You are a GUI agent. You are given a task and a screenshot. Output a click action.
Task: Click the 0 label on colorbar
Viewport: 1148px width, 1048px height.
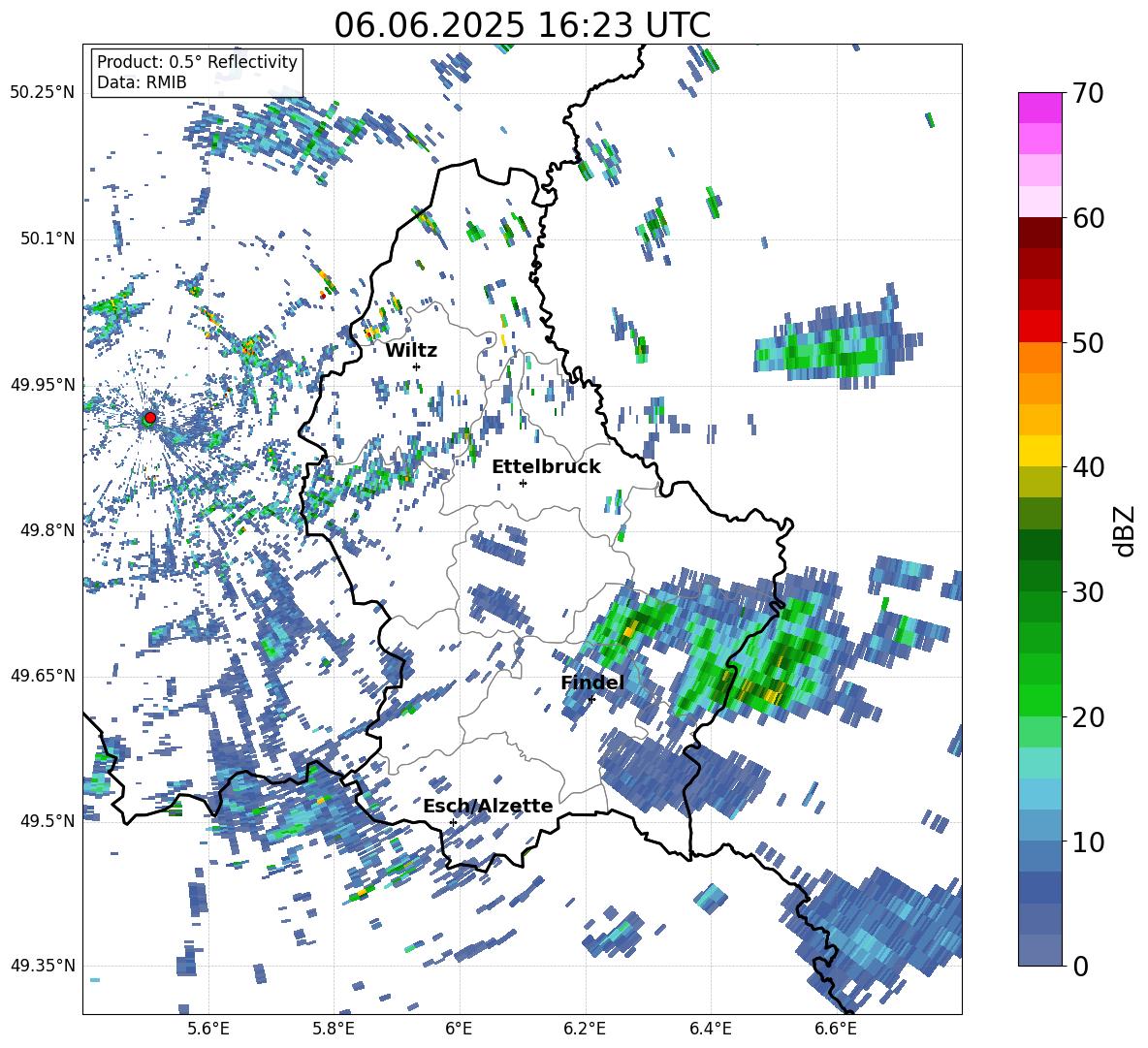[1080, 966]
